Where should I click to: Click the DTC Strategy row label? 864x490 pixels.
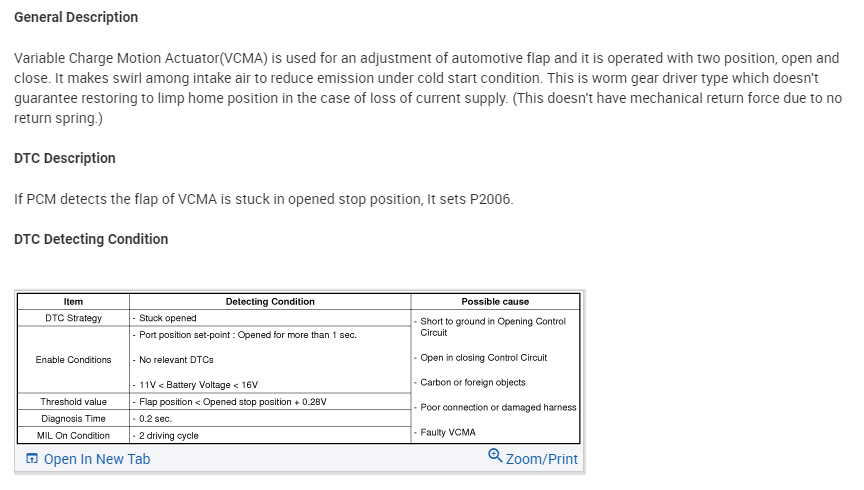pos(73,318)
